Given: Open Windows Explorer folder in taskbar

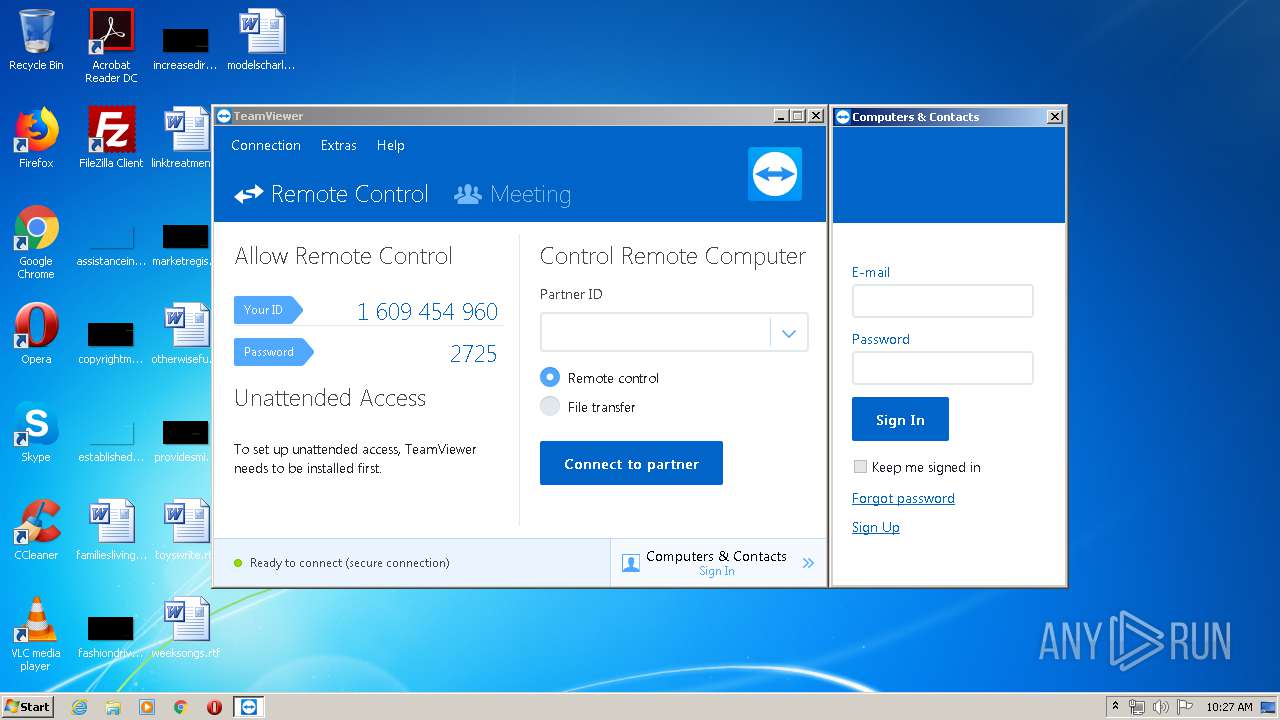Looking at the screenshot, I should point(113,707).
